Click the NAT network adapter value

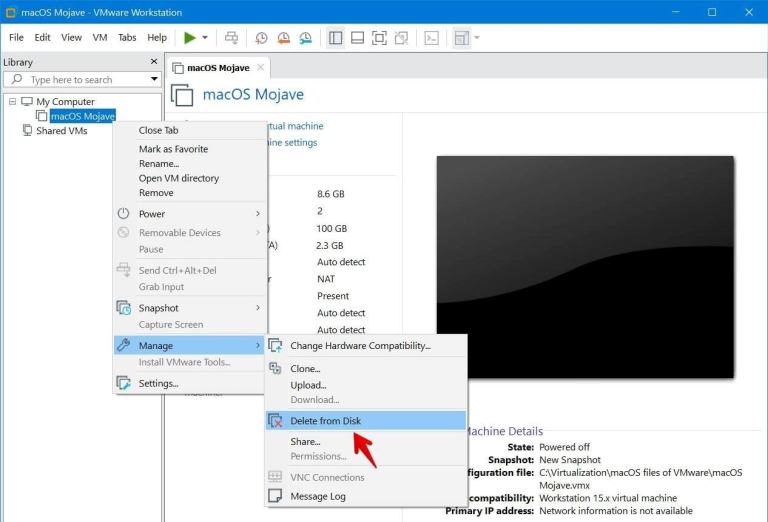(x=326, y=279)
